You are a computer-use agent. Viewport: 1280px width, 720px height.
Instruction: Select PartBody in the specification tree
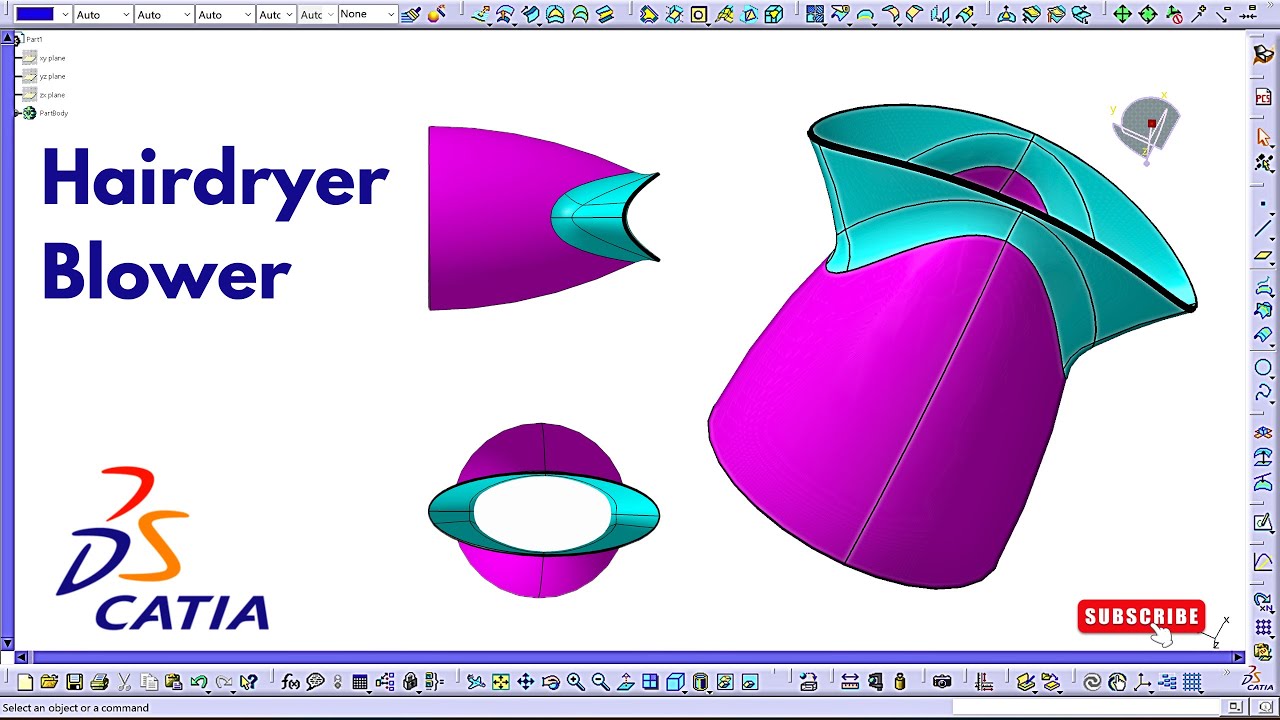[x=53, y=113]
